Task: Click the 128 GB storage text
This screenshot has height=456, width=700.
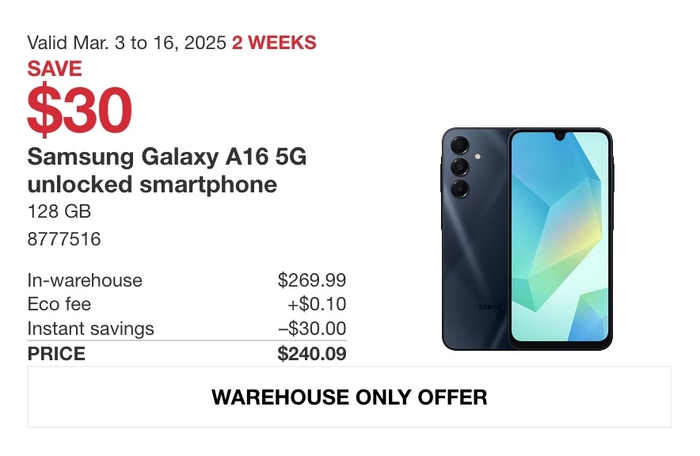Action: 59,211
